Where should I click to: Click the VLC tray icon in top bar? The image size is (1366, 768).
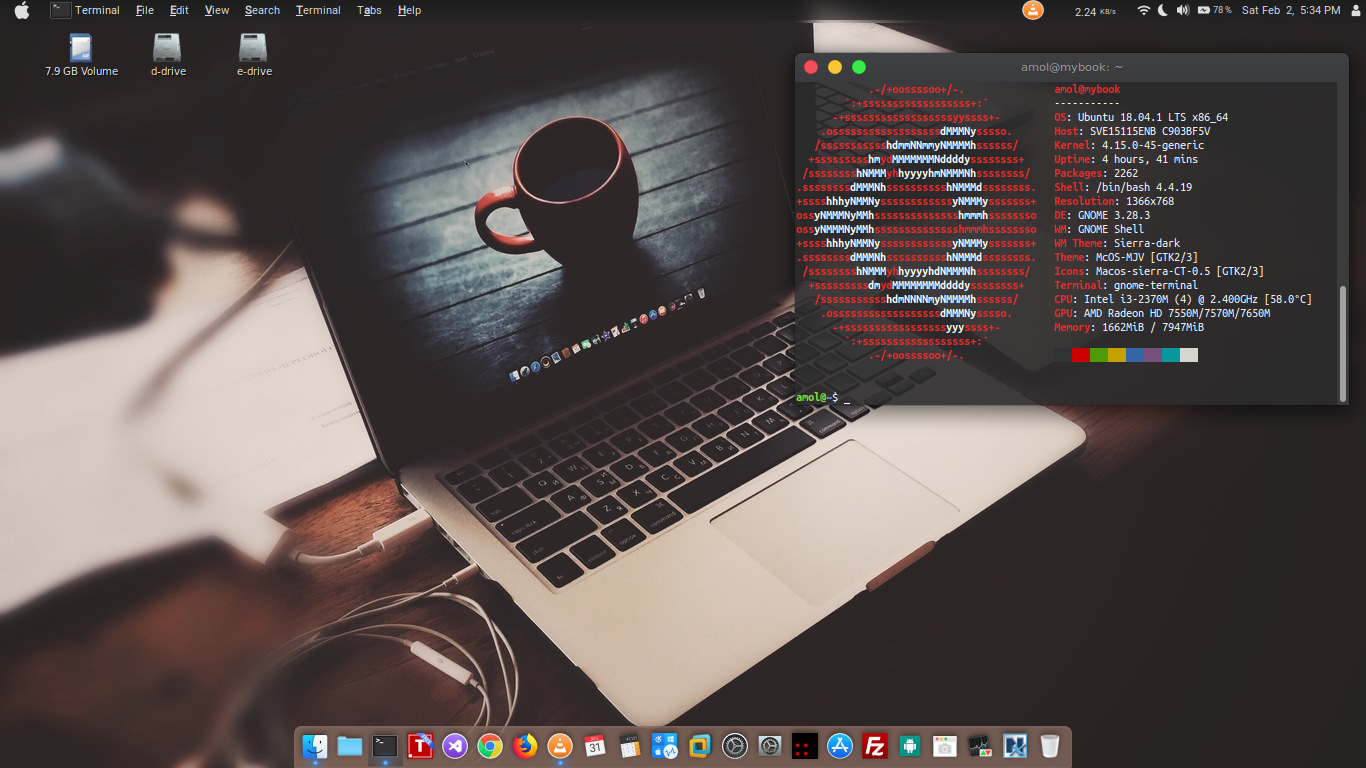click(x=1033, y=10)
